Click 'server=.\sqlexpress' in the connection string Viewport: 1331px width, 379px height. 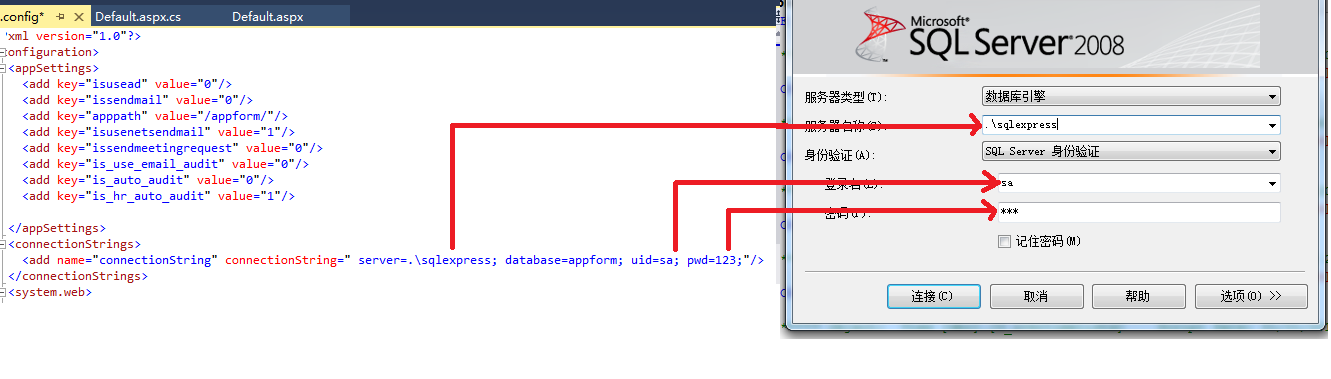(428, 260)
